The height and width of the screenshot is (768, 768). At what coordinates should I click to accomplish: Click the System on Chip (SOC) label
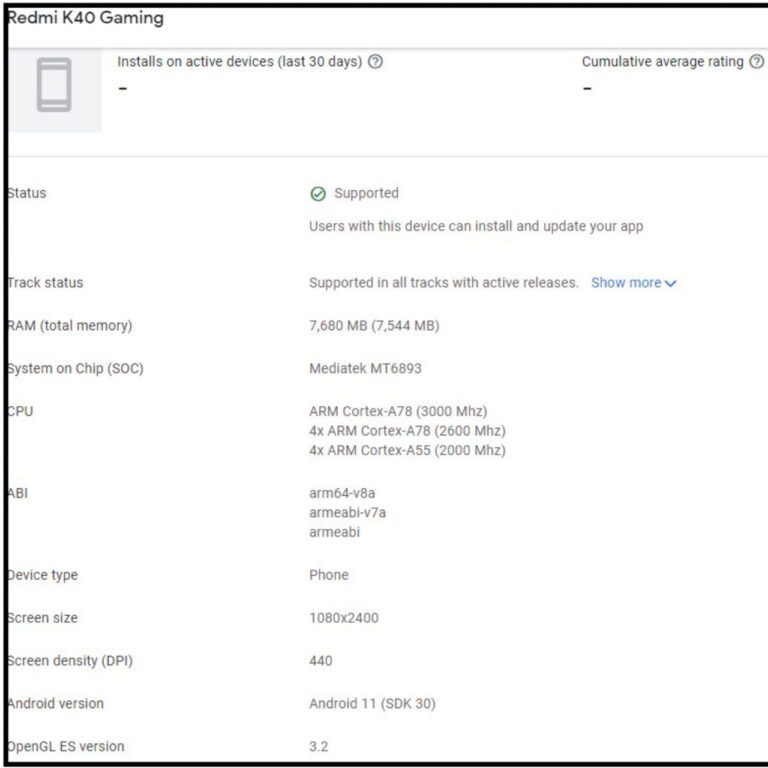pyautogui.click(x=75, y=368)
